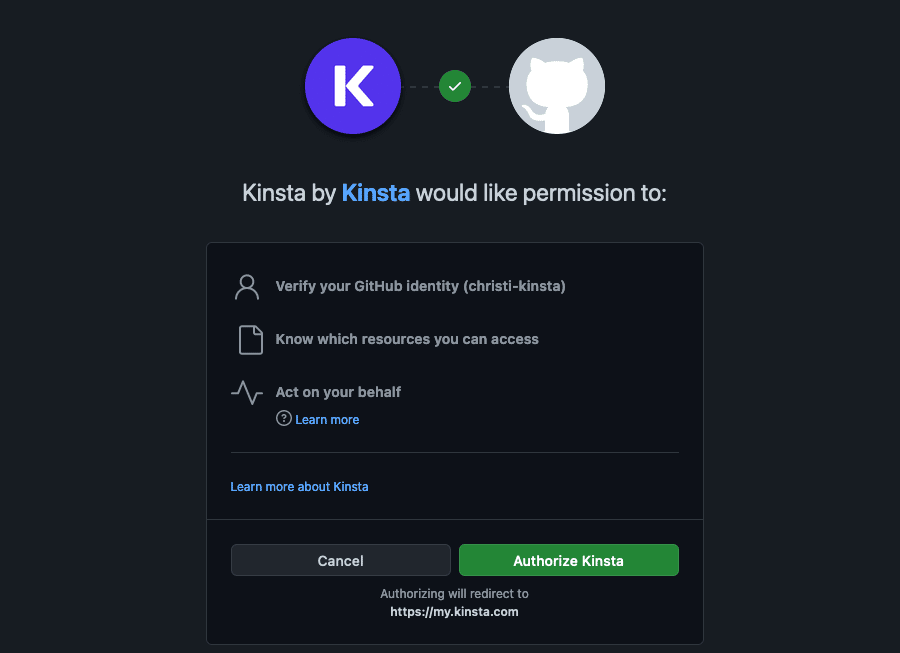Click the green checkmark connection icon

[x=455, y=86]
